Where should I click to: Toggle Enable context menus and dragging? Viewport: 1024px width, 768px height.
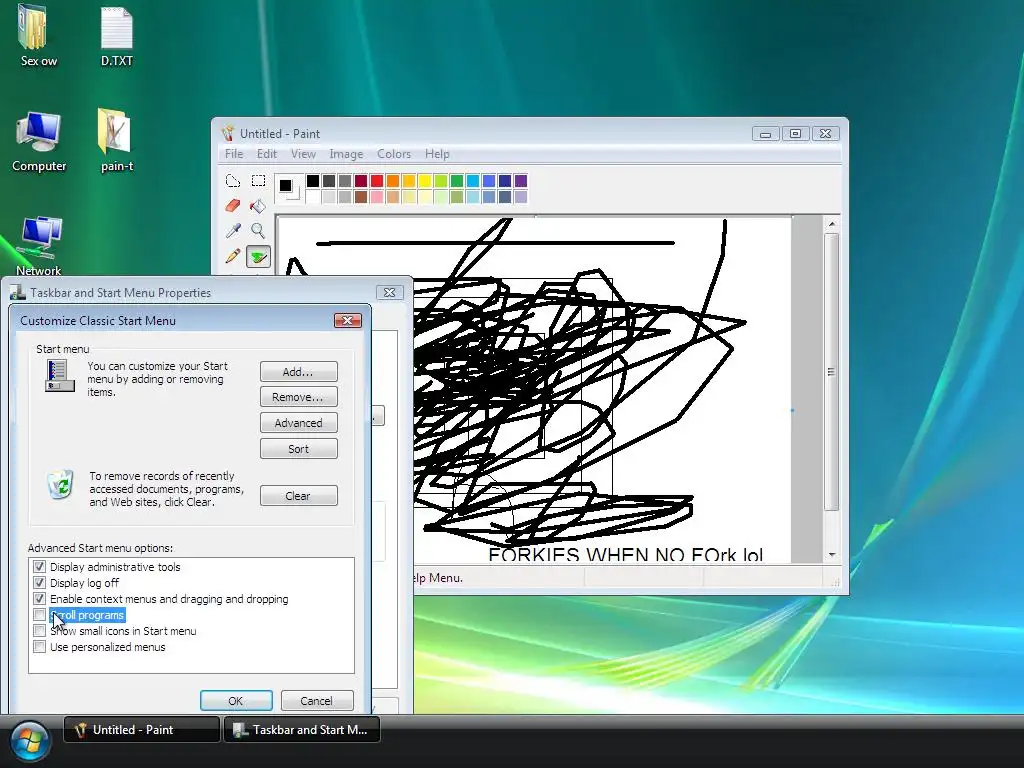39,599
